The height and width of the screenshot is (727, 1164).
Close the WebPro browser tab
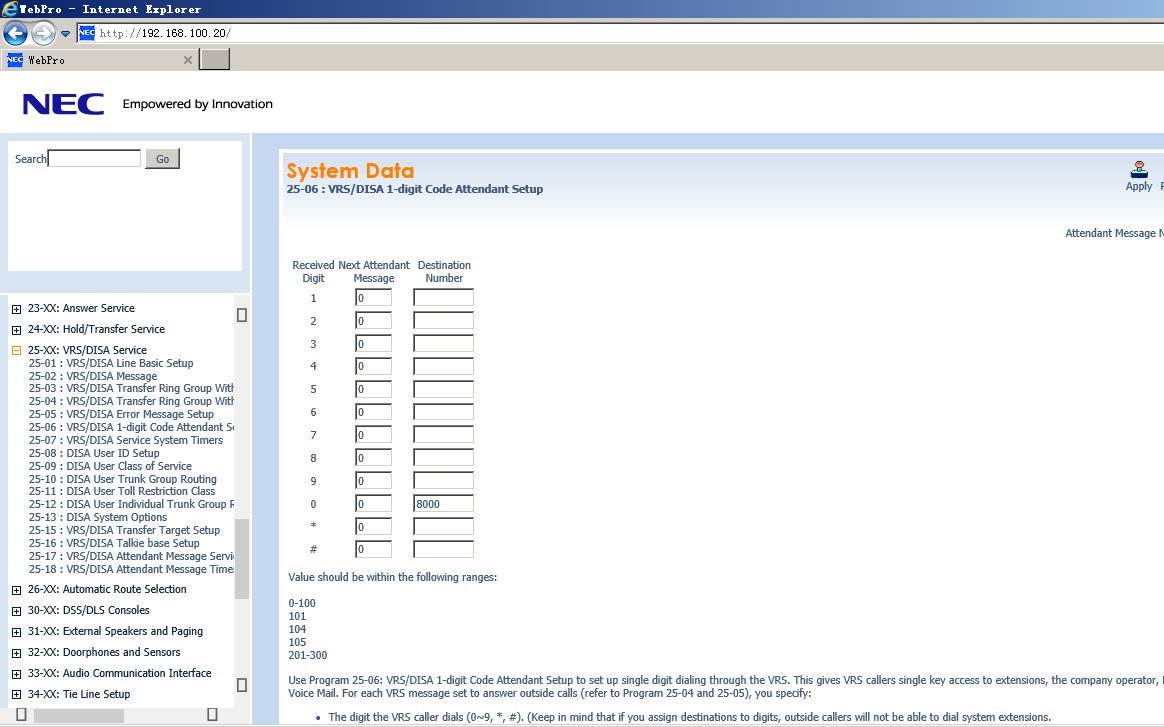187,60
